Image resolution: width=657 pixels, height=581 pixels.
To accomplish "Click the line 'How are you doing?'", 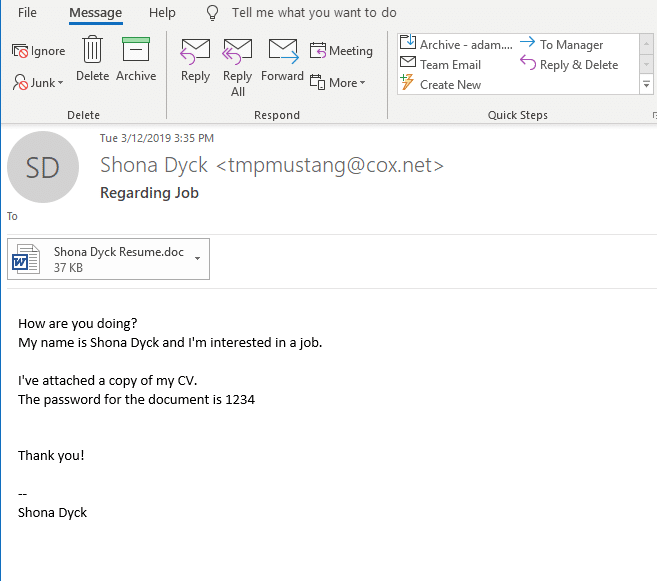I will point(78,323).
